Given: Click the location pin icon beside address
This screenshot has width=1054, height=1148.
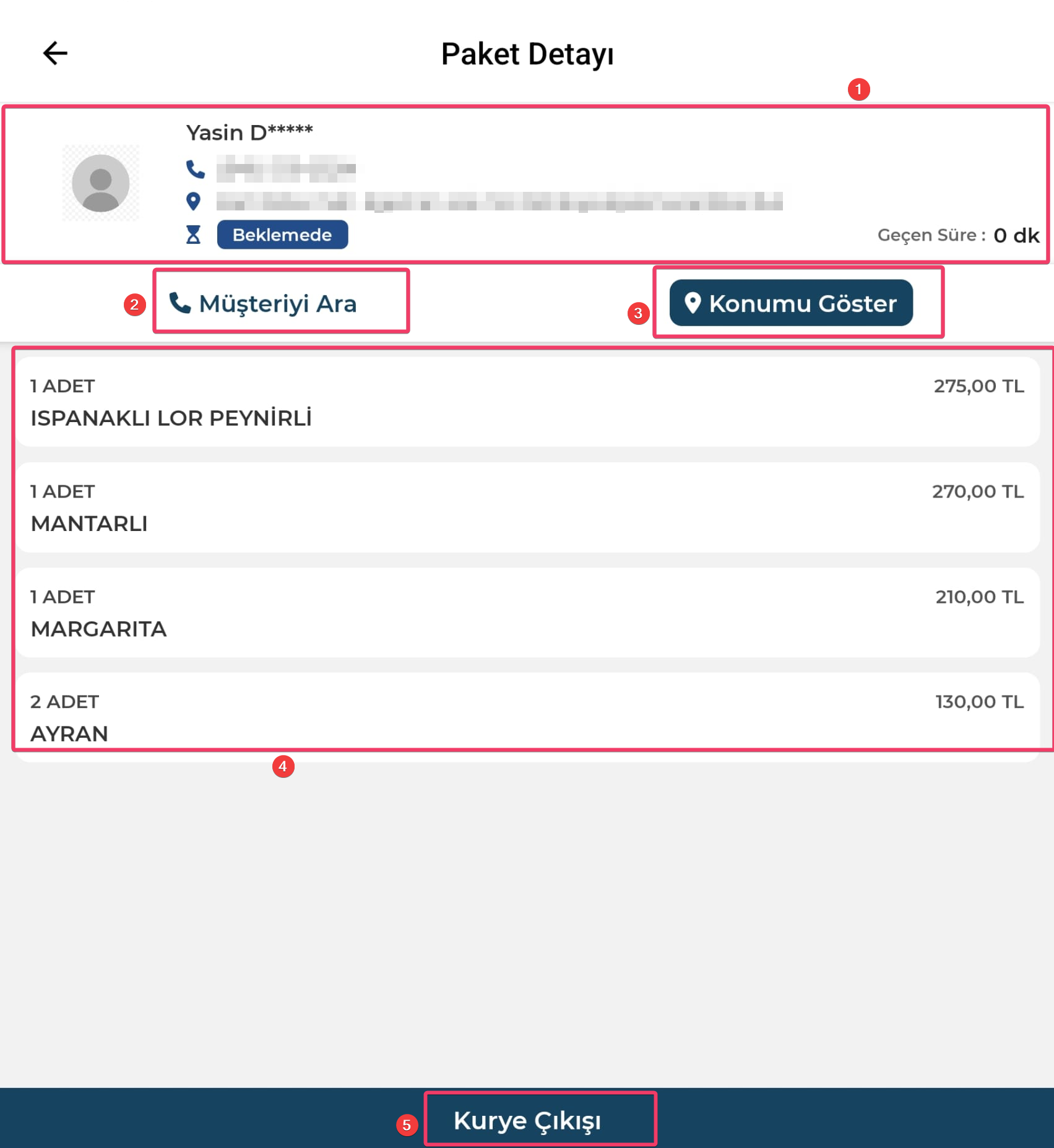Looking at the screenshot, I should 194,201.
